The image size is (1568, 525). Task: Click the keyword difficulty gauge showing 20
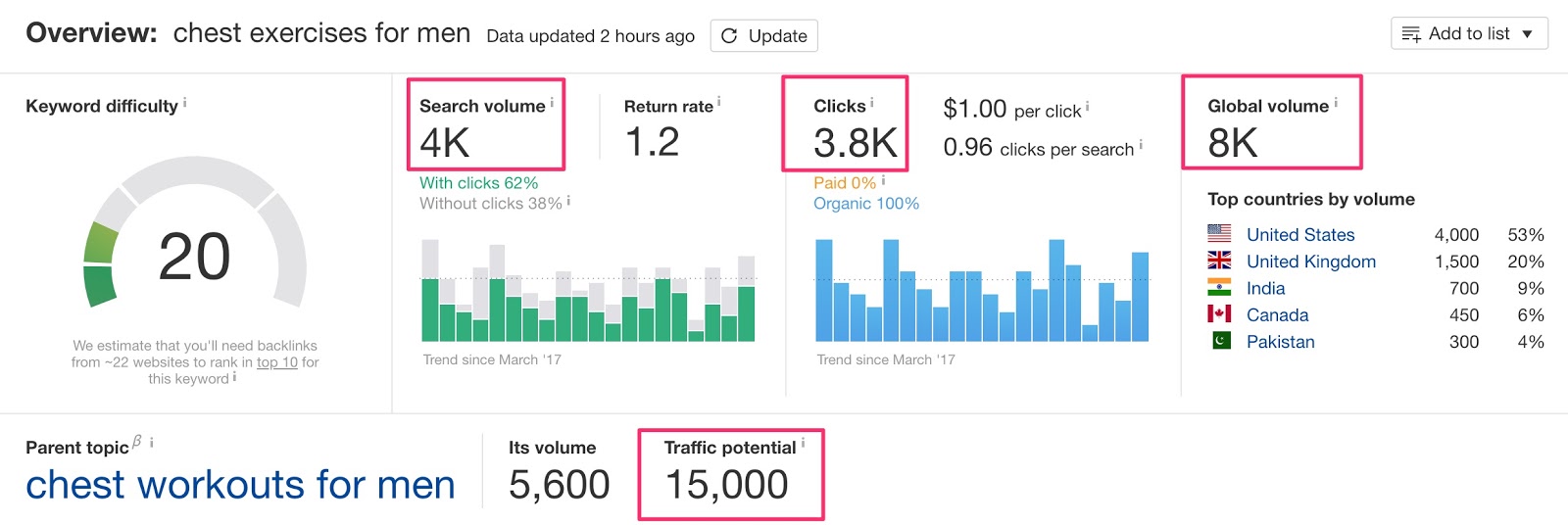195,232
